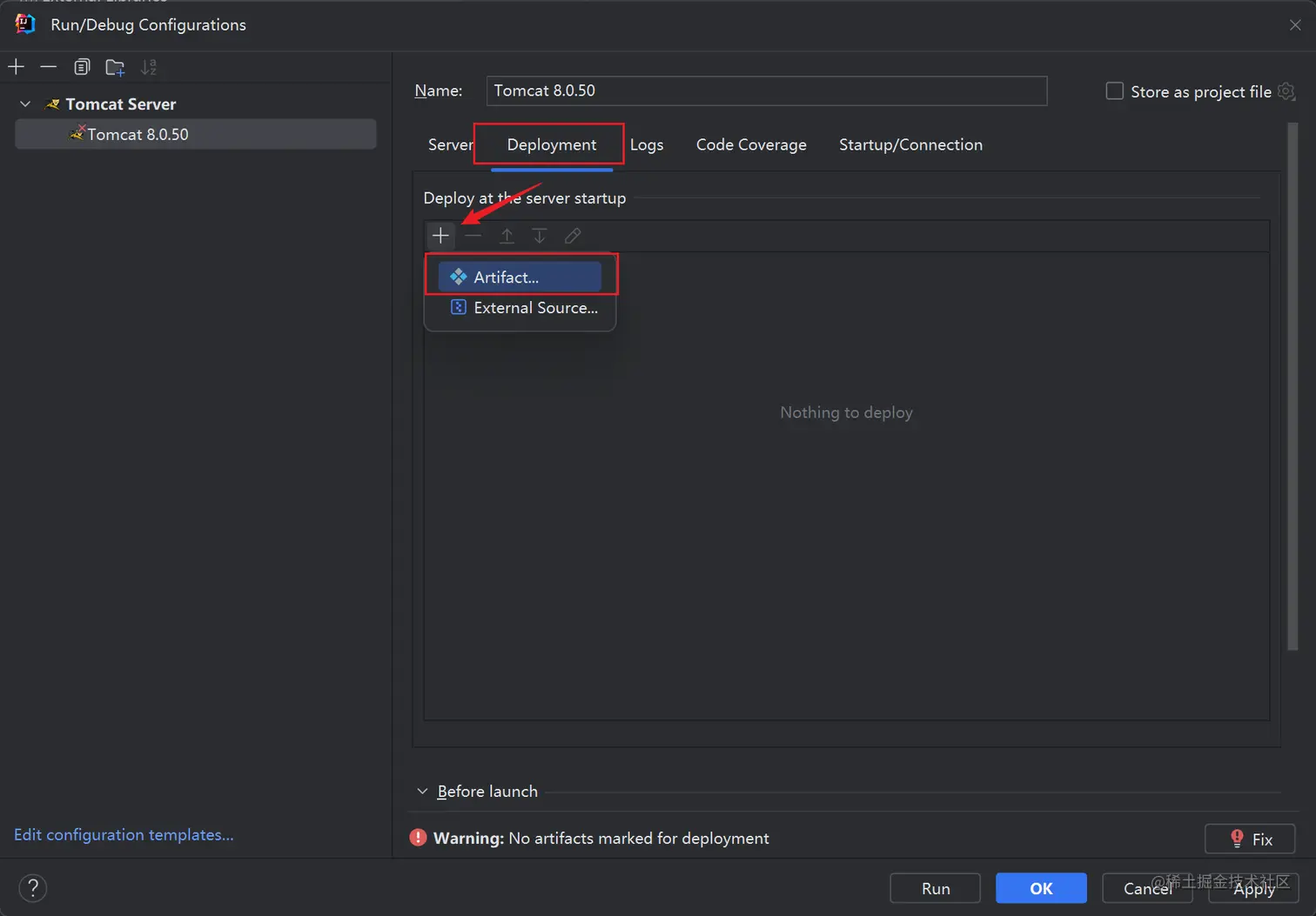This screenshot has width=1316, height=916.
Task: Add a new run configuration with plus icon
Action: [x=16, y=67]
